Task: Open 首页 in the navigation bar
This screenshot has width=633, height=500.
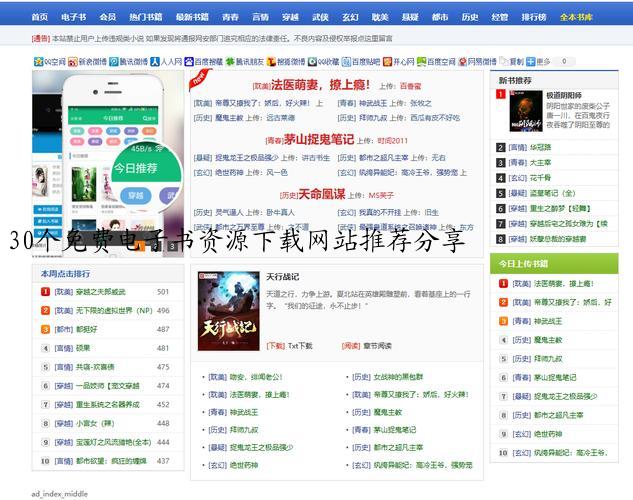Action: [40, 17]
